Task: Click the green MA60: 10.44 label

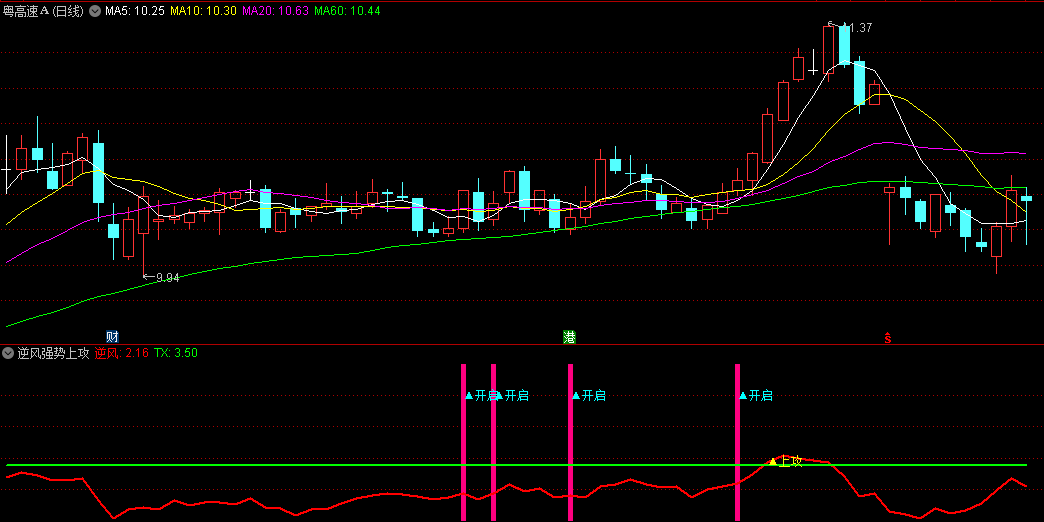Action: 348,11
